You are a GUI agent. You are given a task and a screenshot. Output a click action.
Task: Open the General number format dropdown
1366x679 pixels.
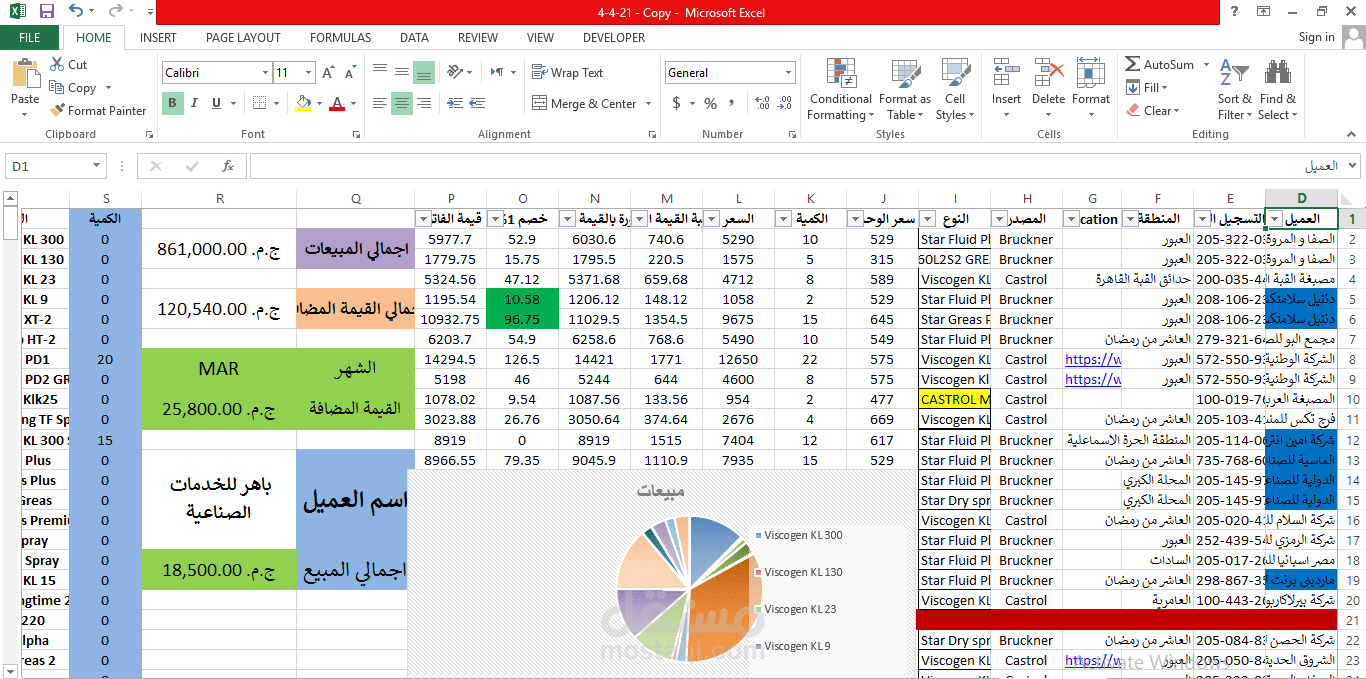[788, 73]
